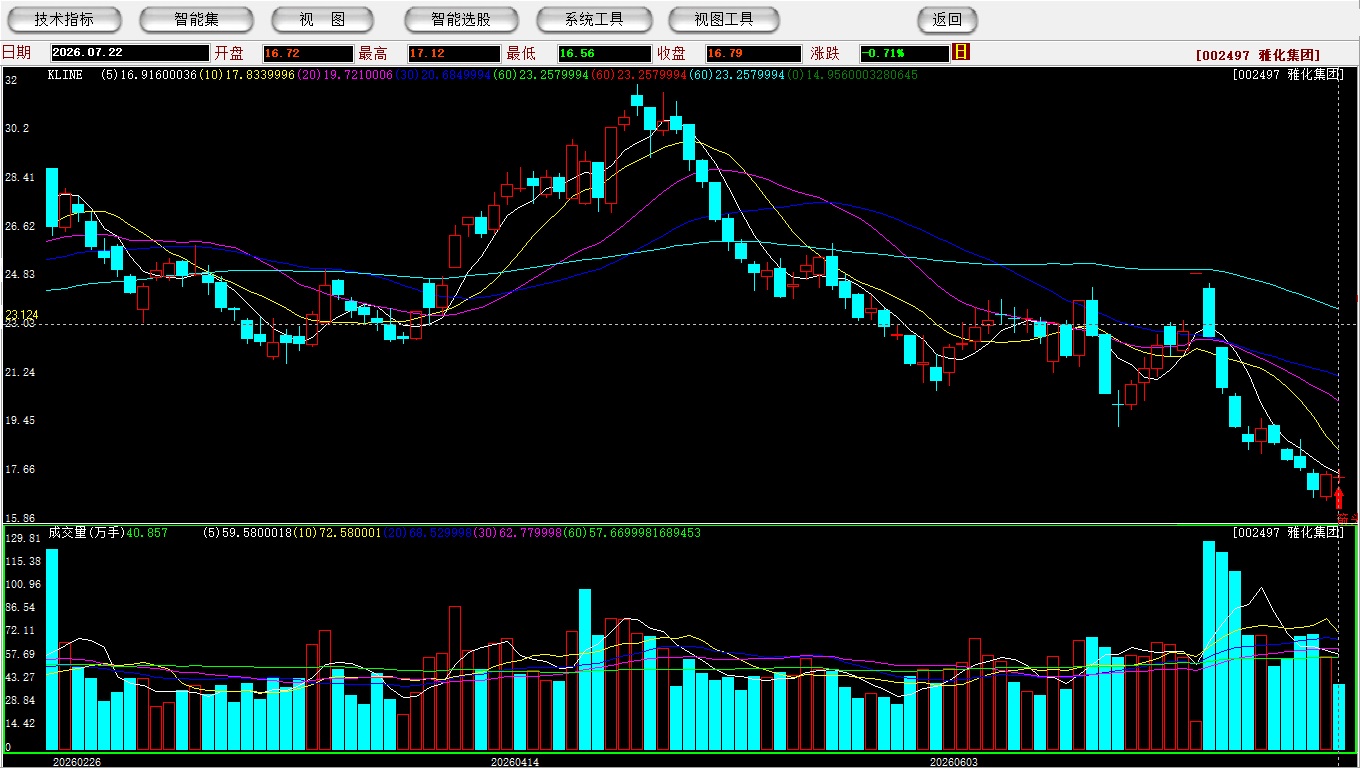Viewport: 1360px width, 768px height.
Task: Open the 智能选股 menu button
Action: 461,19
